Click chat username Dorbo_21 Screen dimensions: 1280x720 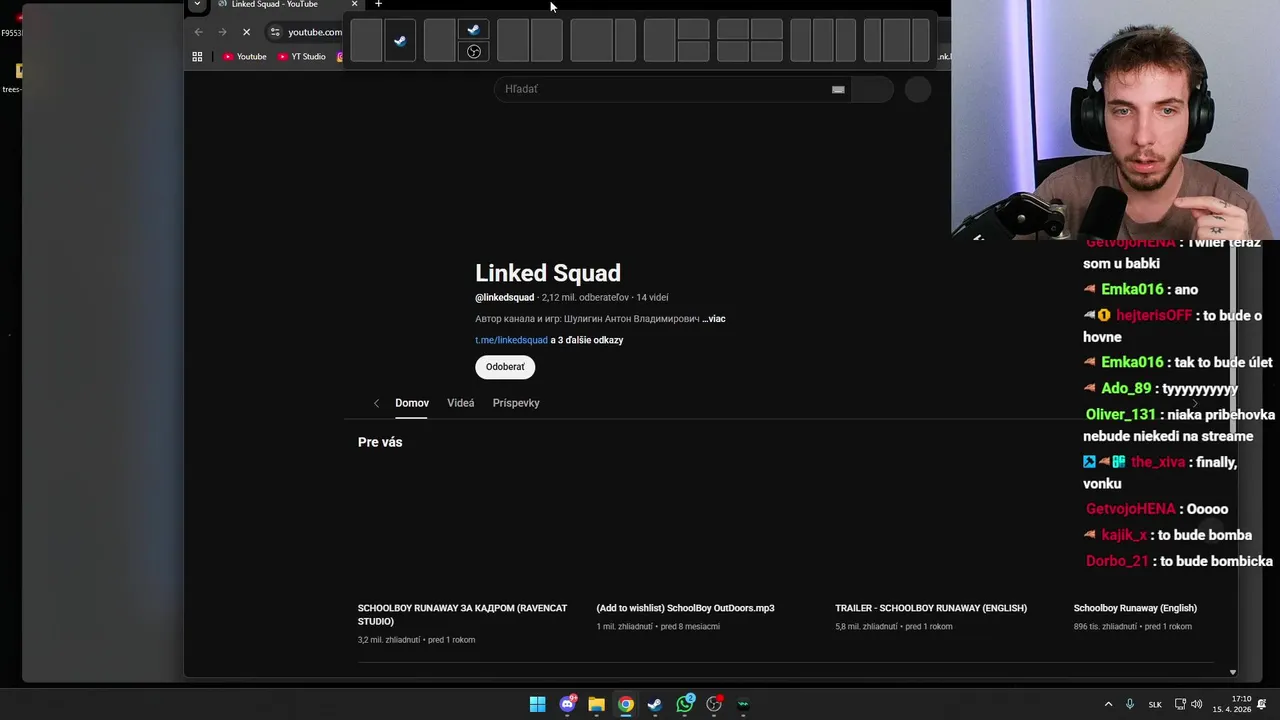pos(1118,561)
